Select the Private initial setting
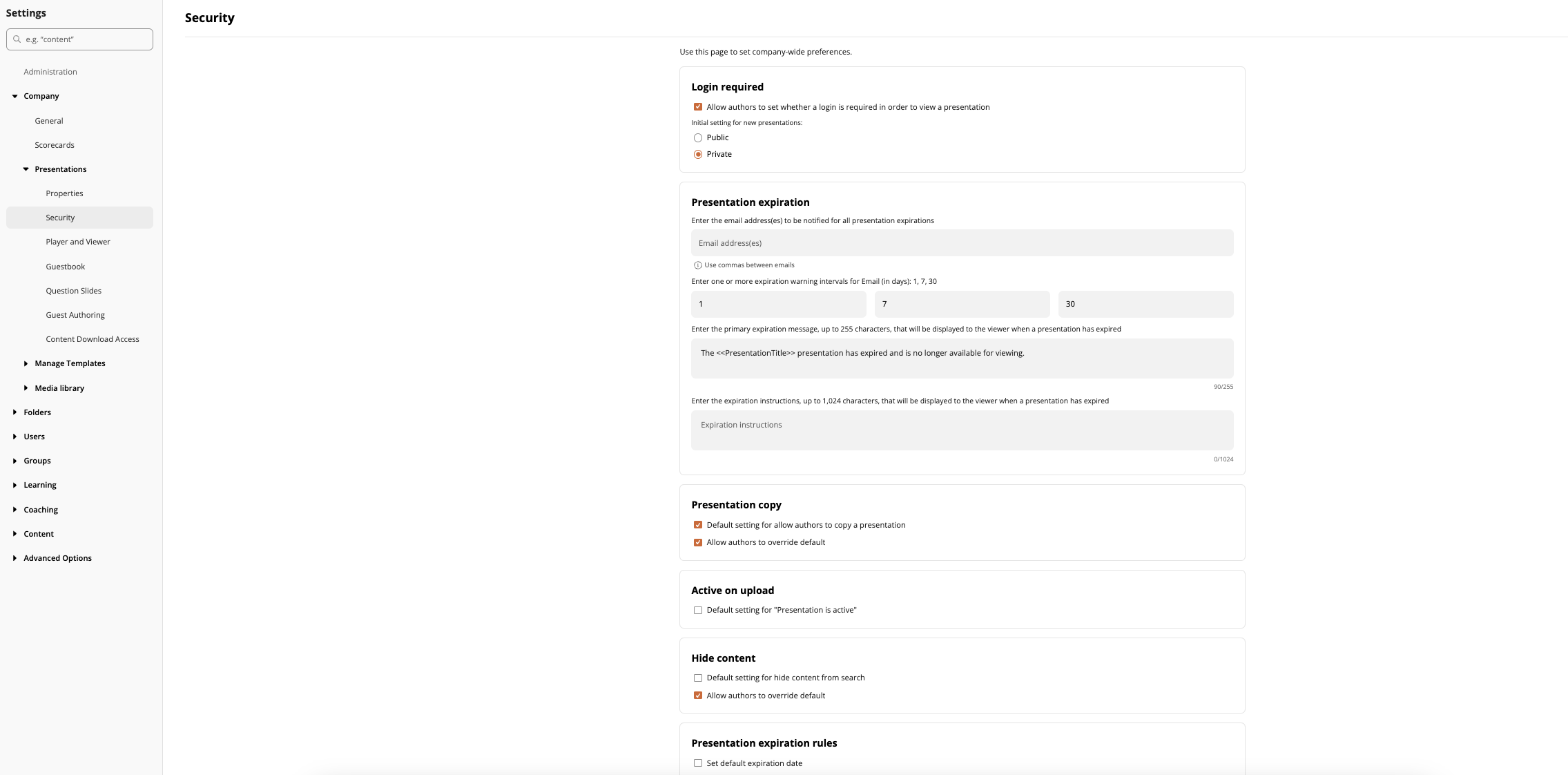Viewport: 1568px width, 775px height. click(698, 154)
